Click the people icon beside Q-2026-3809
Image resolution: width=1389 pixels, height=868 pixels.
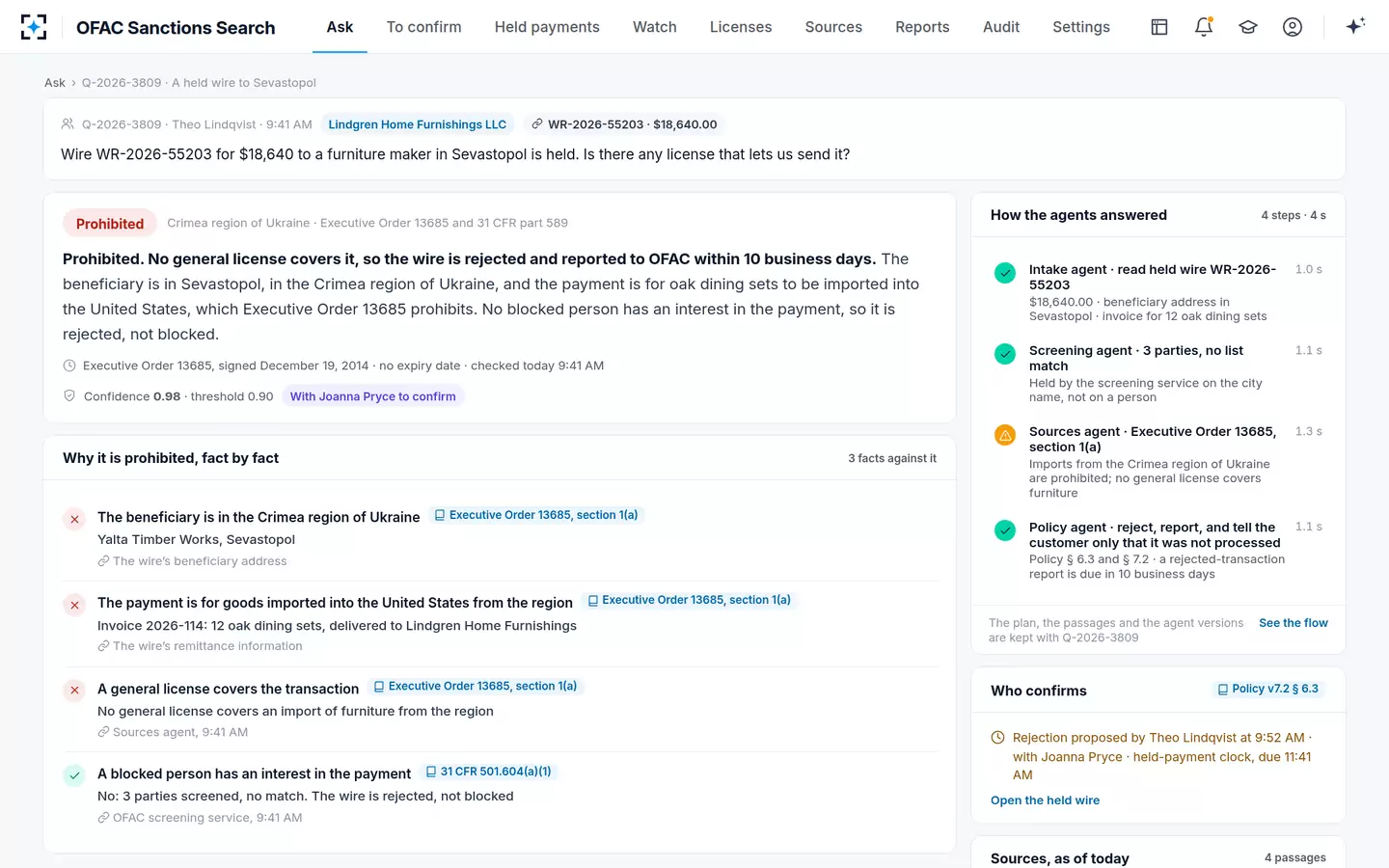point(68,124)
